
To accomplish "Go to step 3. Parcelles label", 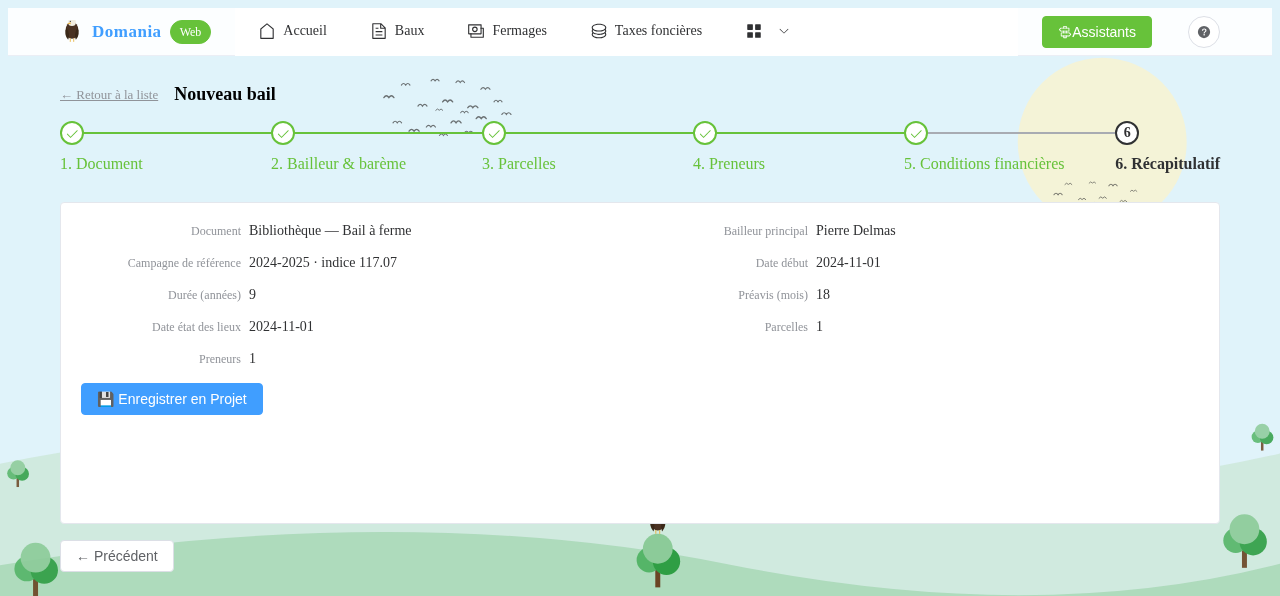I will (519, 164).
